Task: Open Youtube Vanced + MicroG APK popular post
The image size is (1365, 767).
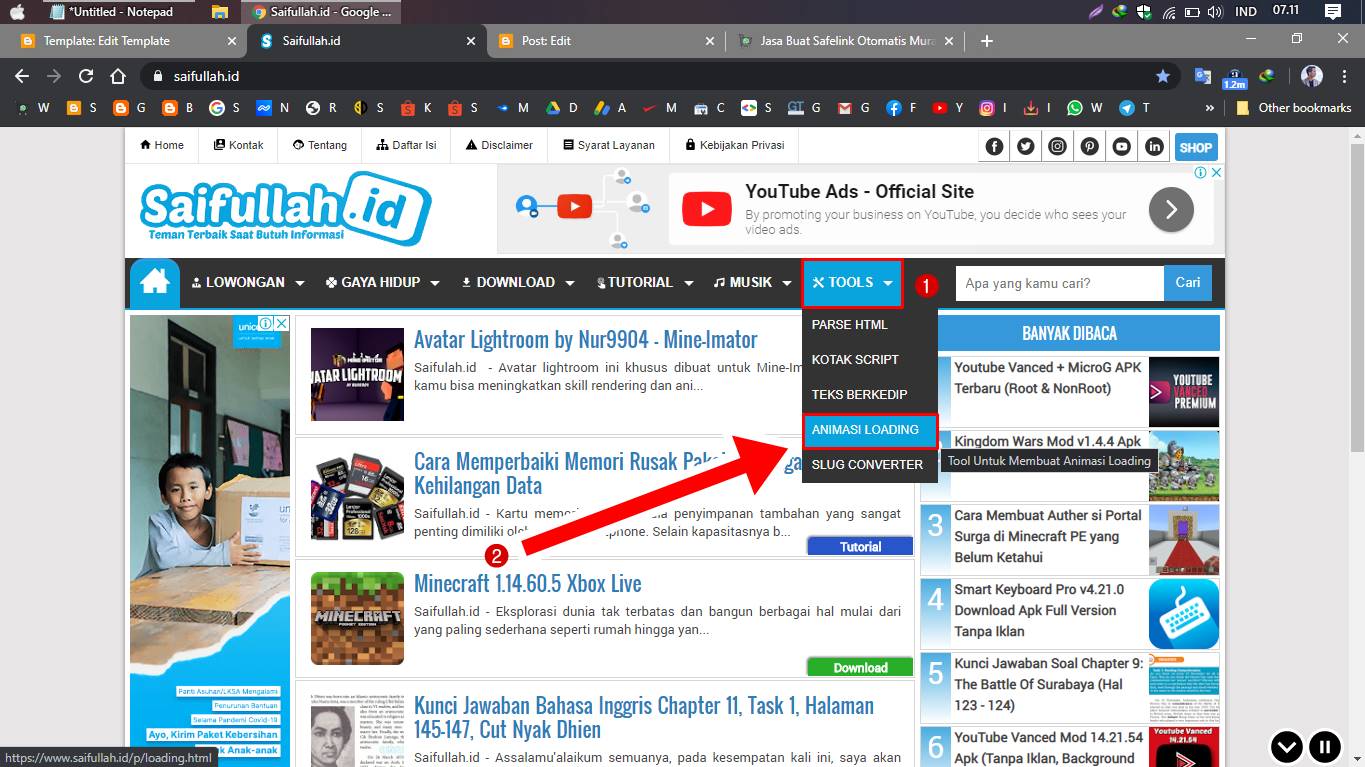Action: point(1048,378)
